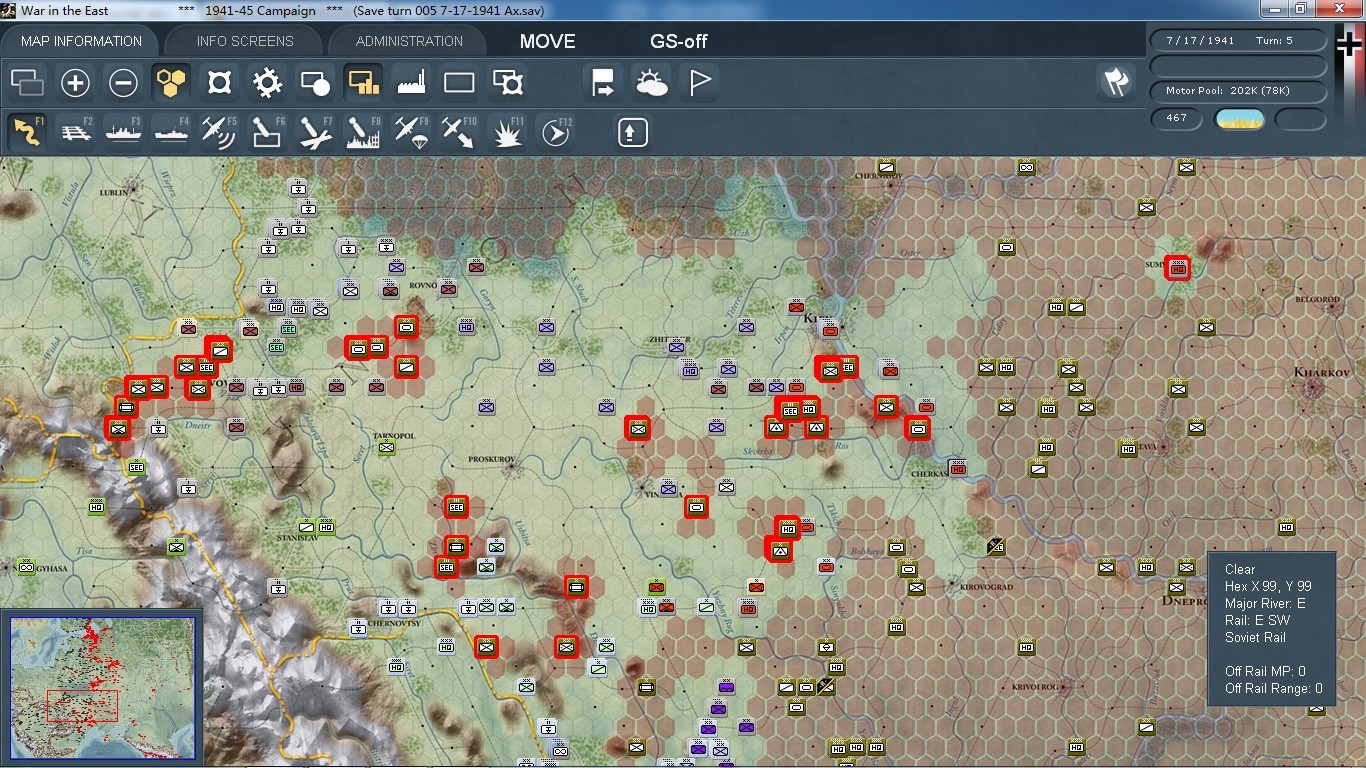Image resolution: width=1366 pixels, height=768 pixels.
Task: Switch to the INFO SCREENS tab
Action: point(245,41)
